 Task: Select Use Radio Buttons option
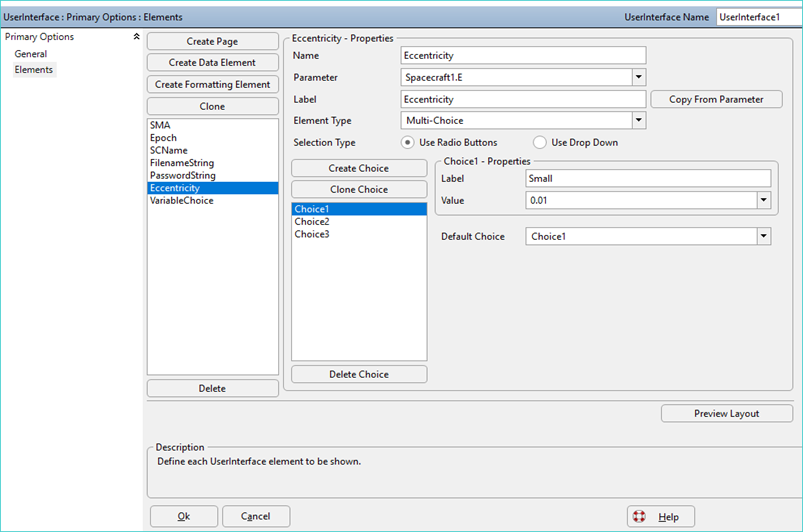[x=407, y=142]
